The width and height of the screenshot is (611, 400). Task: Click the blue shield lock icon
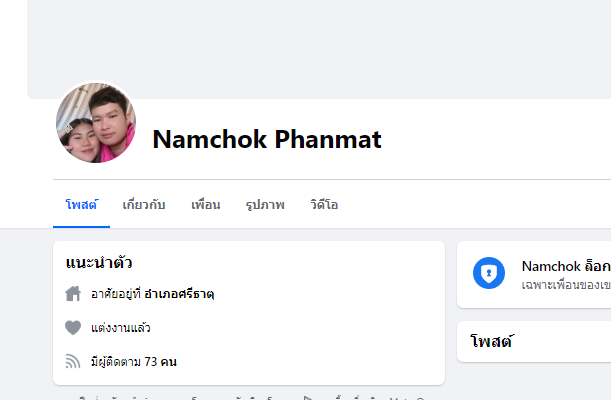coord(488,274)
